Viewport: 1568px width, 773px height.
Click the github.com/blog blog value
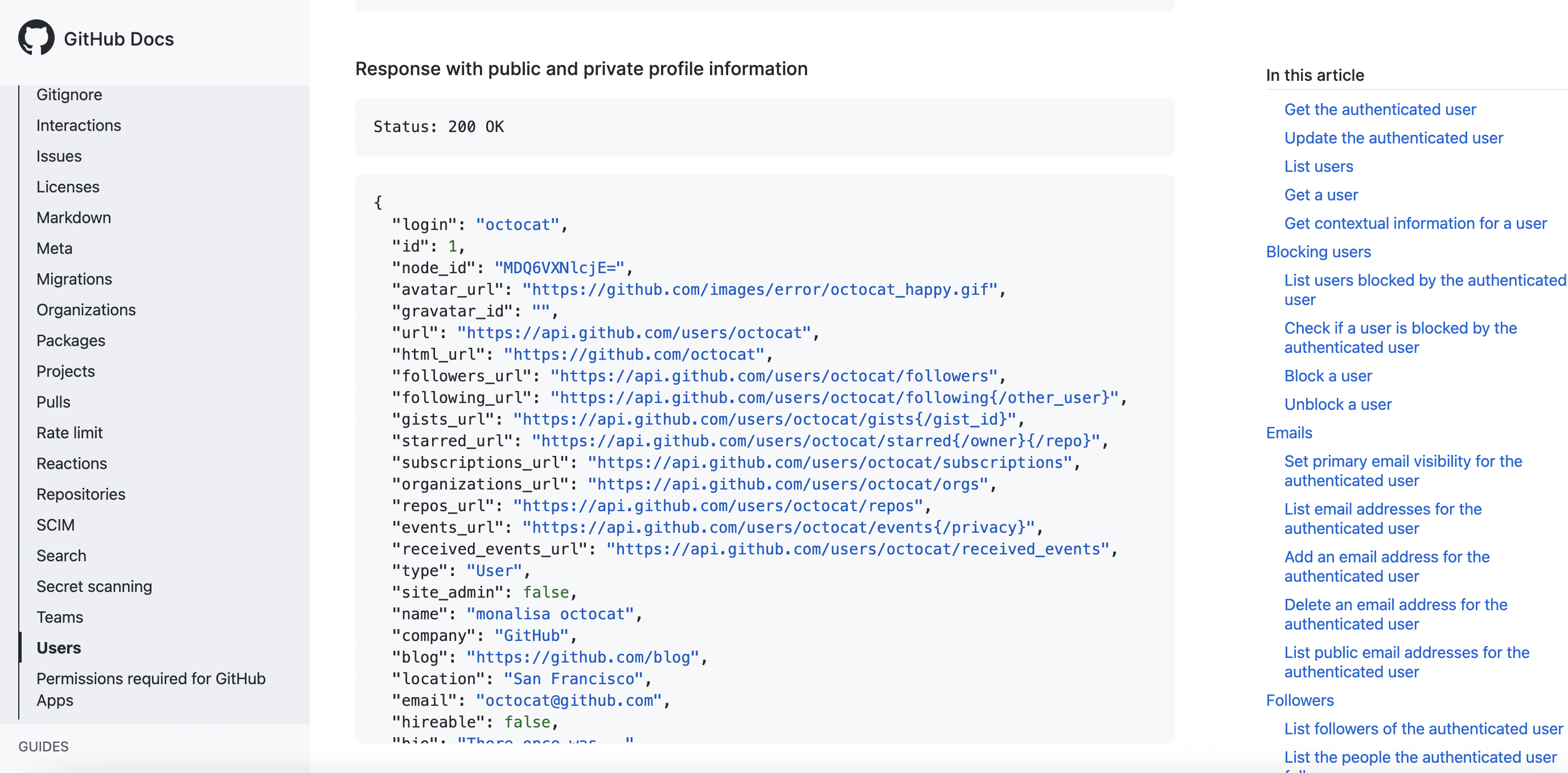coord(582,657)
